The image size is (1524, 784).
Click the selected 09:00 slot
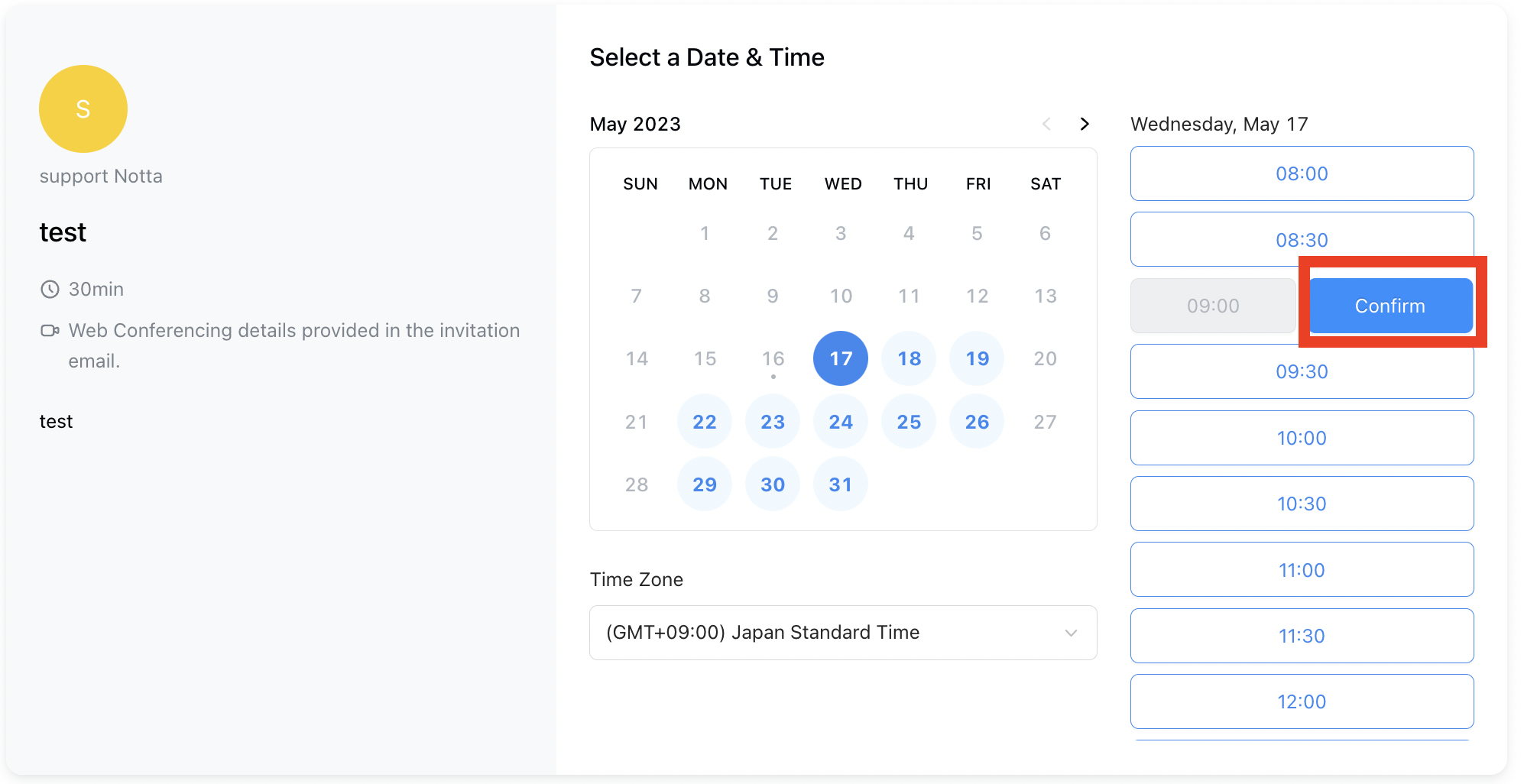(x=1213, y=306)
